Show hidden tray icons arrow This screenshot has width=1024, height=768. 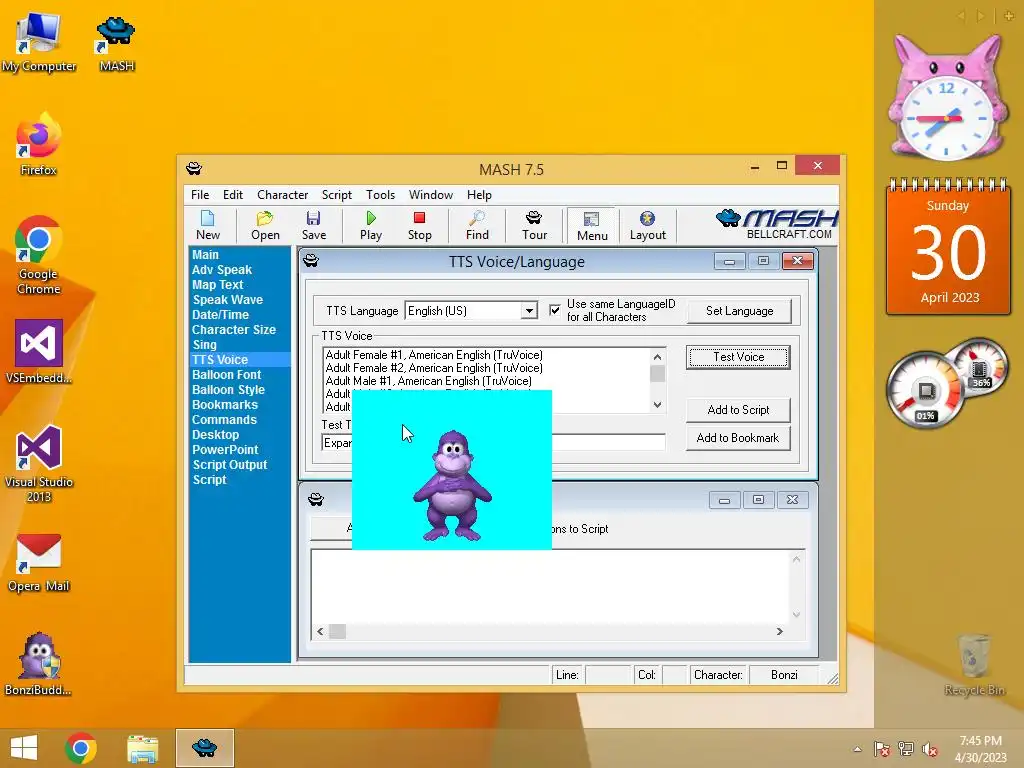(x=857, y=749)
